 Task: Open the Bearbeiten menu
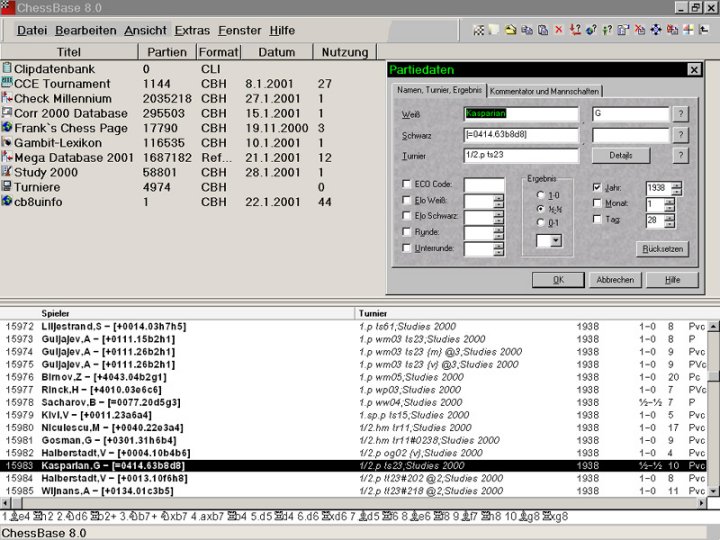pos(86,30)
